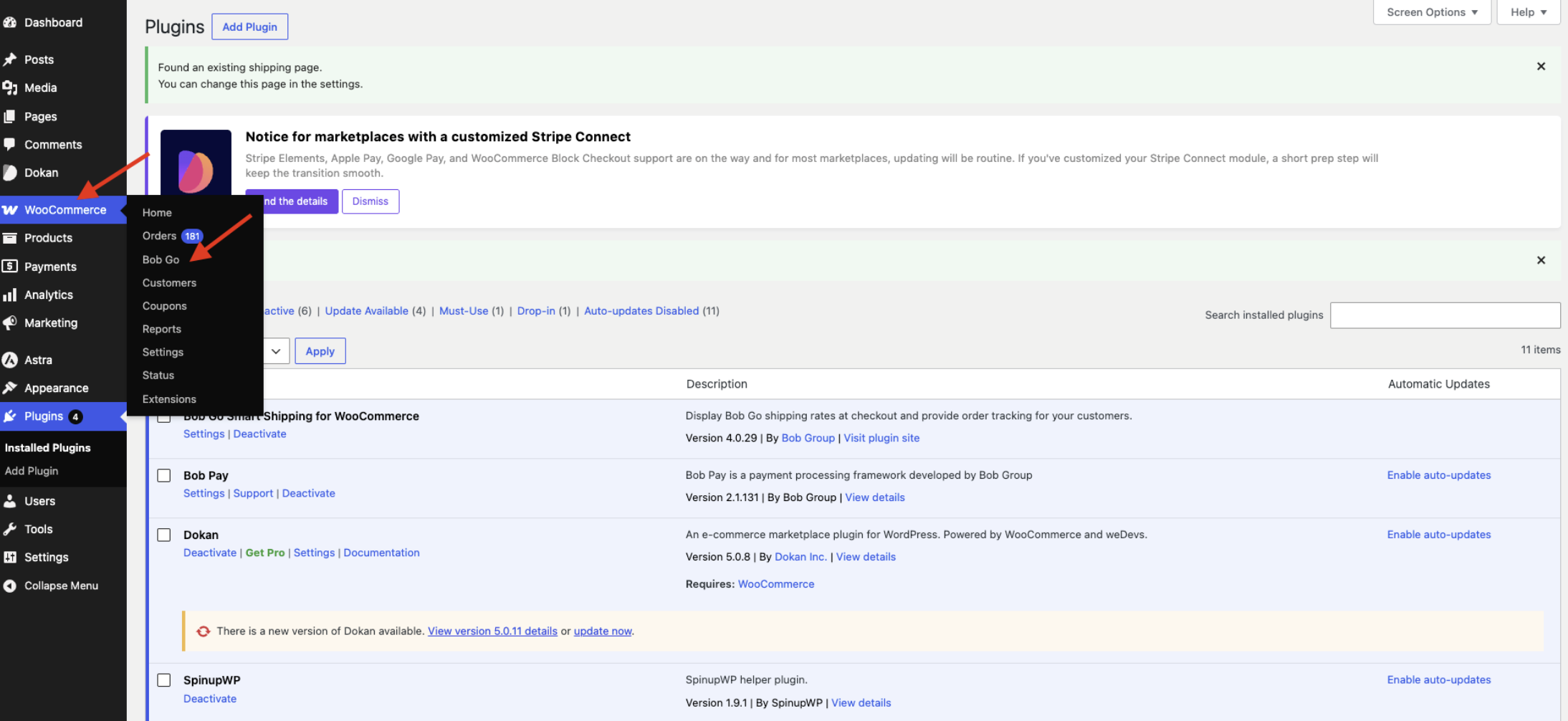Screen dimensions: 1568x721
Task: Enable auto-updates for SpinupWP
Action: pyautogui.click(x=1439, y=680)
